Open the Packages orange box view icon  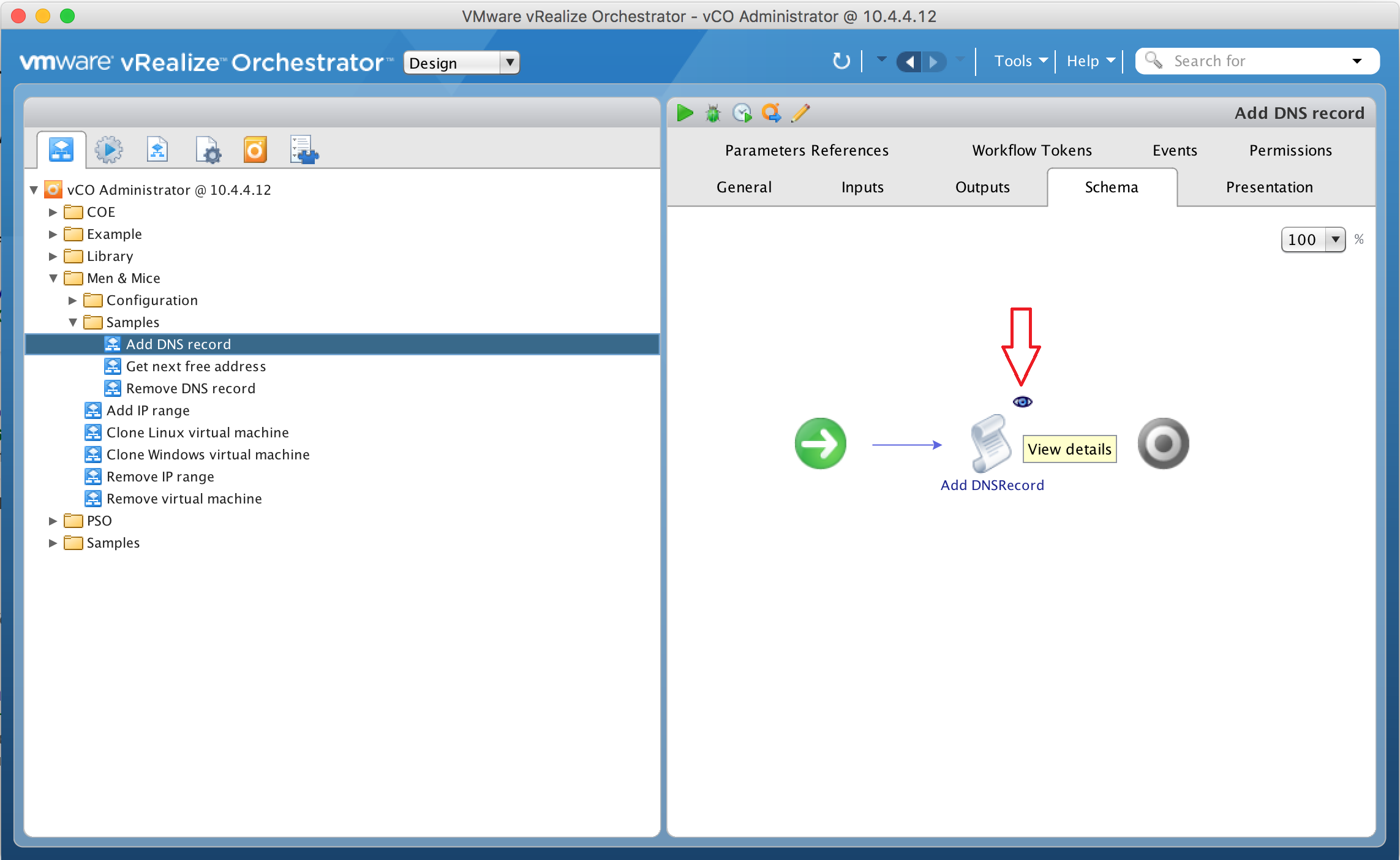[x=255, y=150]
